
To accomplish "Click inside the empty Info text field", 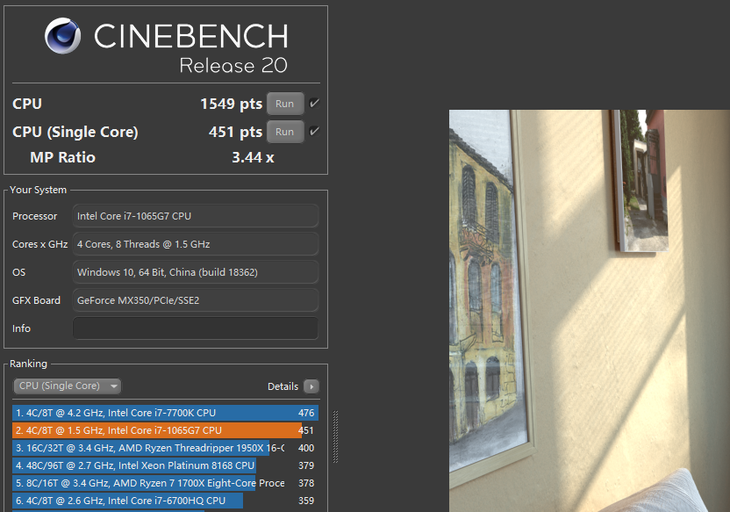I will (x=195, y=328).
